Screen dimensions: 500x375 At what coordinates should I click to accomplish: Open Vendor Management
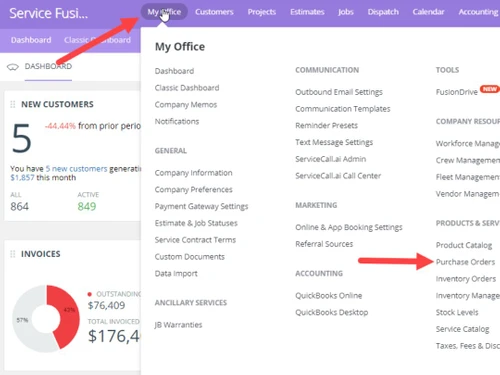tap(468, 194)
